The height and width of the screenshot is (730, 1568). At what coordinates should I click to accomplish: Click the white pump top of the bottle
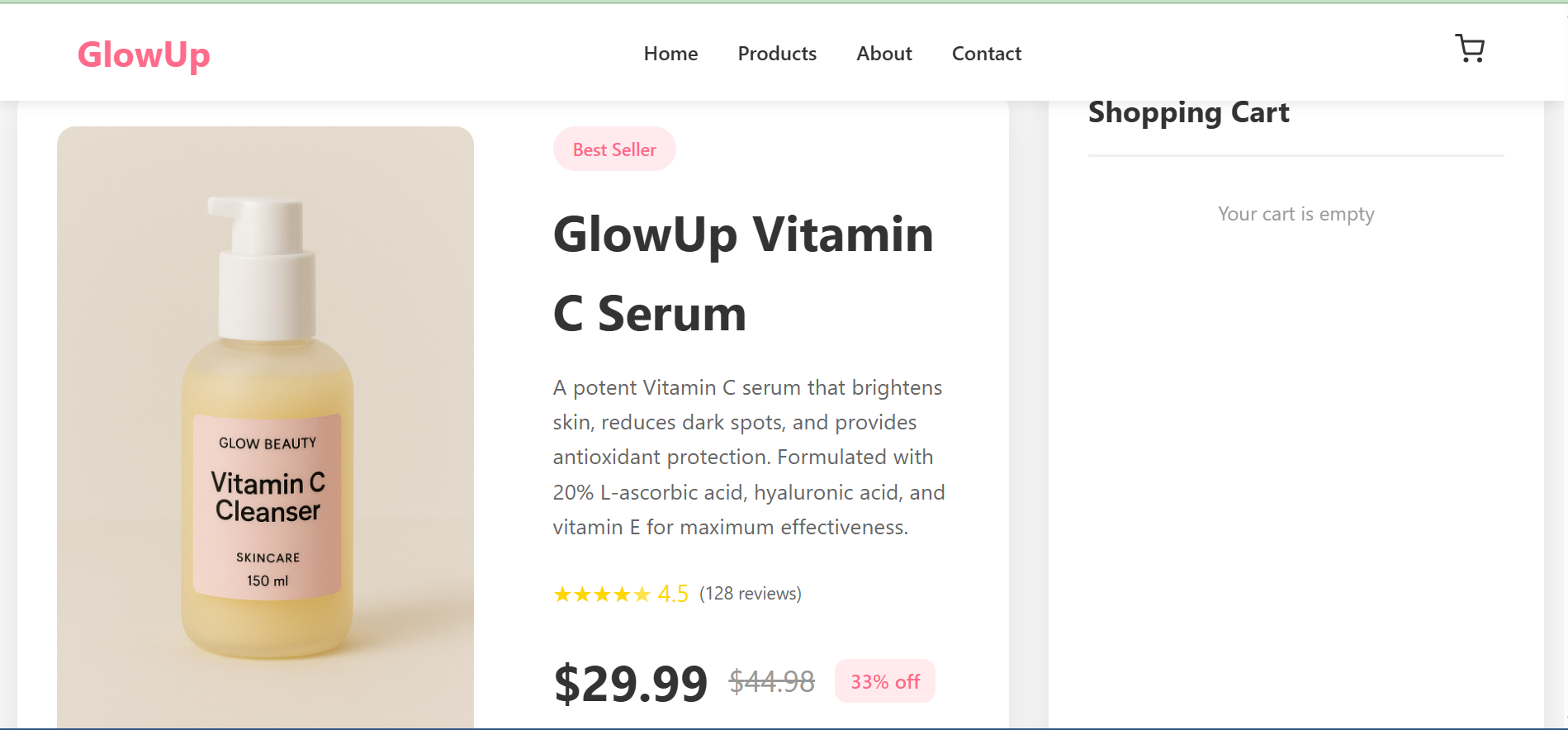(264, 239)
